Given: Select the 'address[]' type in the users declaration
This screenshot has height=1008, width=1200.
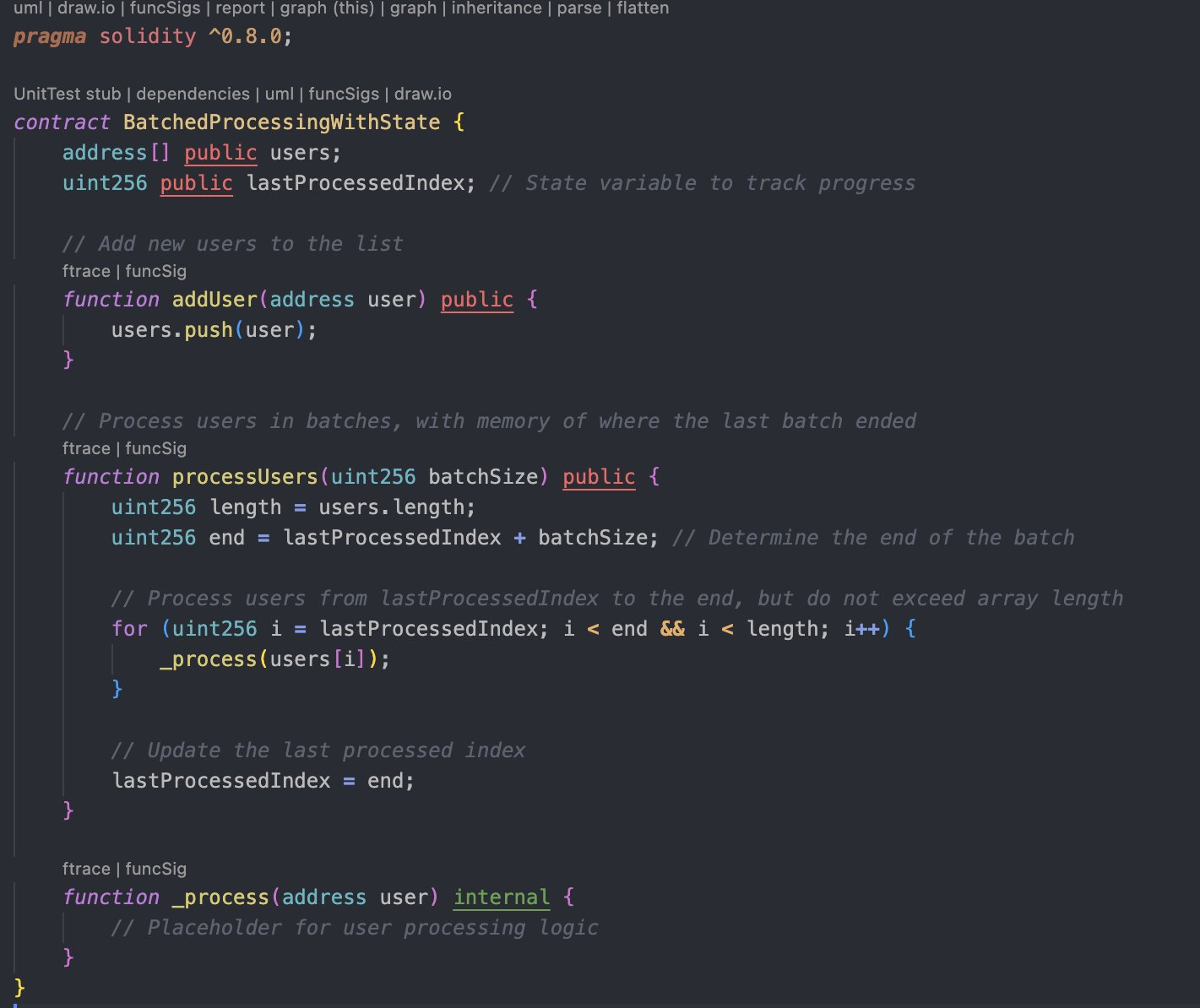Looking at the screenshot, I should 117,153.
